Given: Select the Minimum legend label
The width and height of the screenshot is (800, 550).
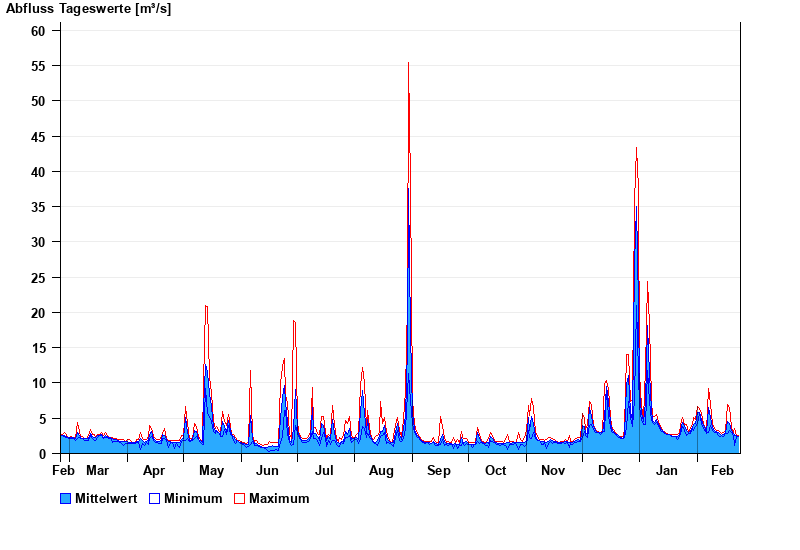Looking at the screenshot, I should click(x=193, y=498).
